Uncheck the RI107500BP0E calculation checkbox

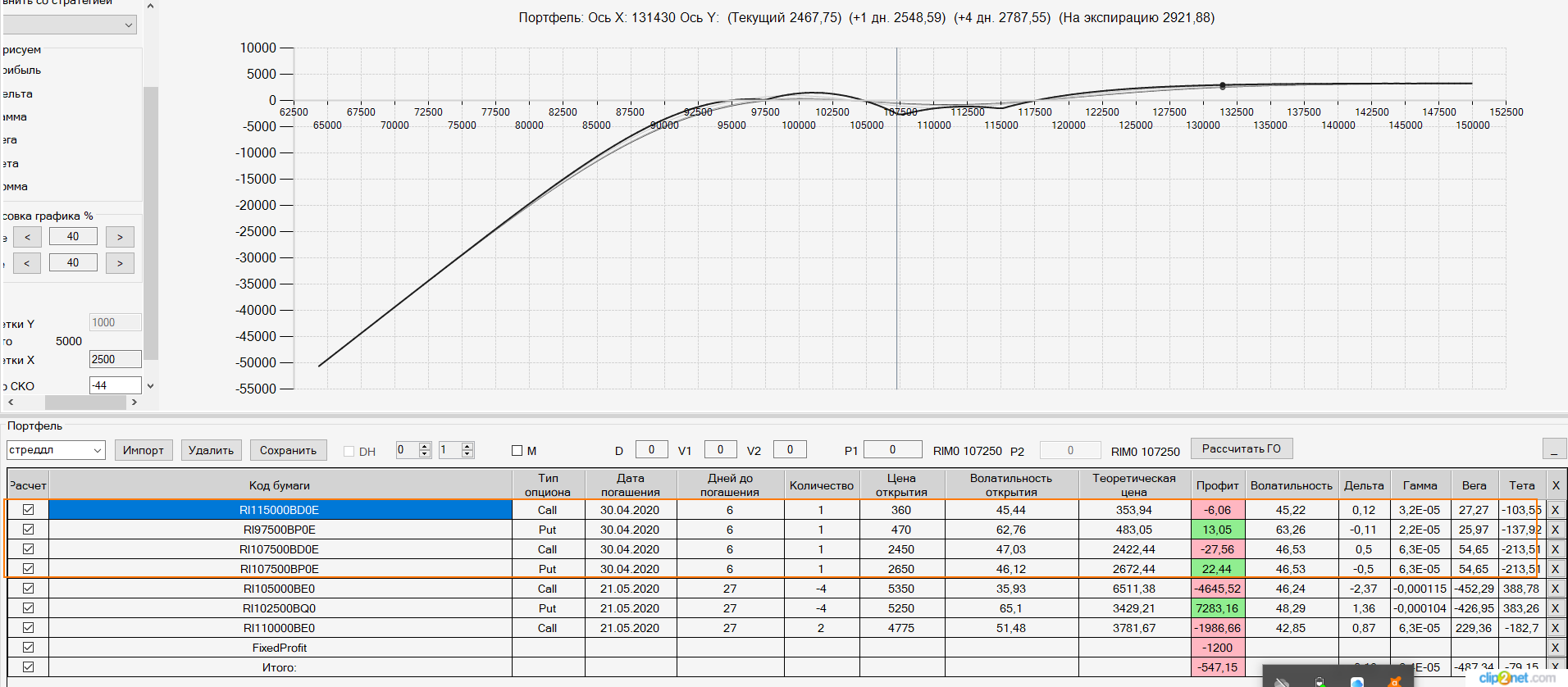coord(28,569)
